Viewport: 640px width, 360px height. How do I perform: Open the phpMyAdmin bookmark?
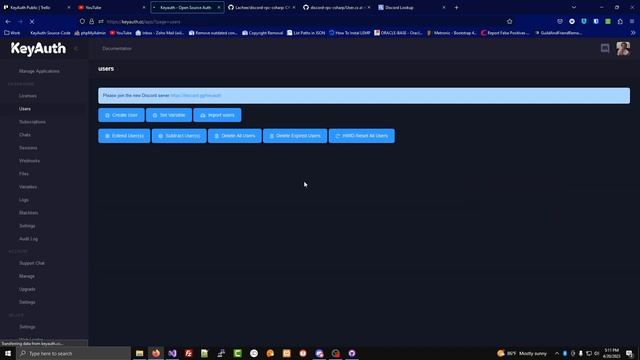90,33
